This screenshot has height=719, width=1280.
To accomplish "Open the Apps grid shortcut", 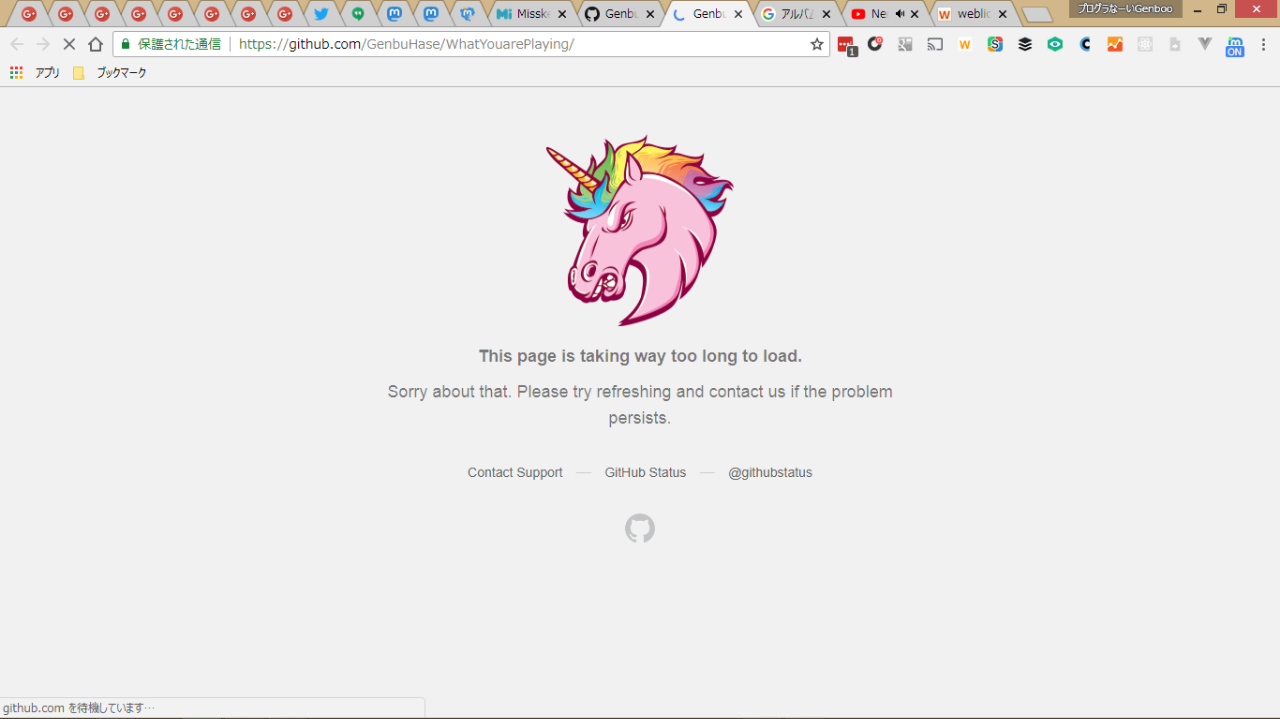I will (16, 73).
